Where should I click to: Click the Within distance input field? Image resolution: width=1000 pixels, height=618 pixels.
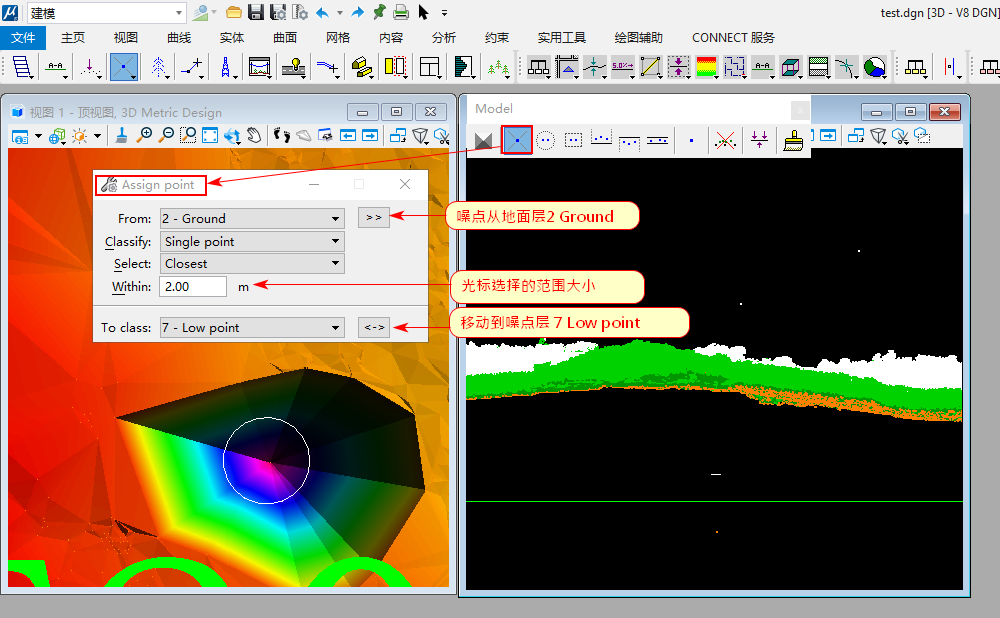193,287
